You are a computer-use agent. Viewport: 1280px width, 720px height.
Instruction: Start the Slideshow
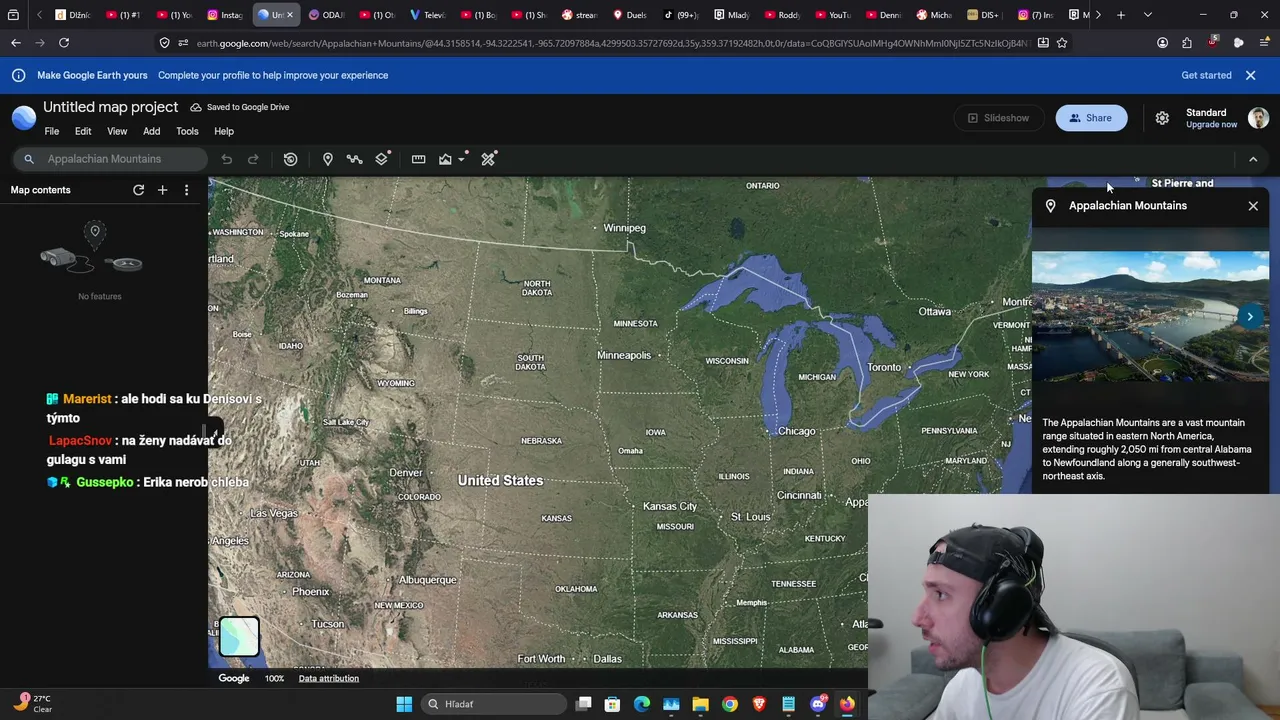pos(998,118)
